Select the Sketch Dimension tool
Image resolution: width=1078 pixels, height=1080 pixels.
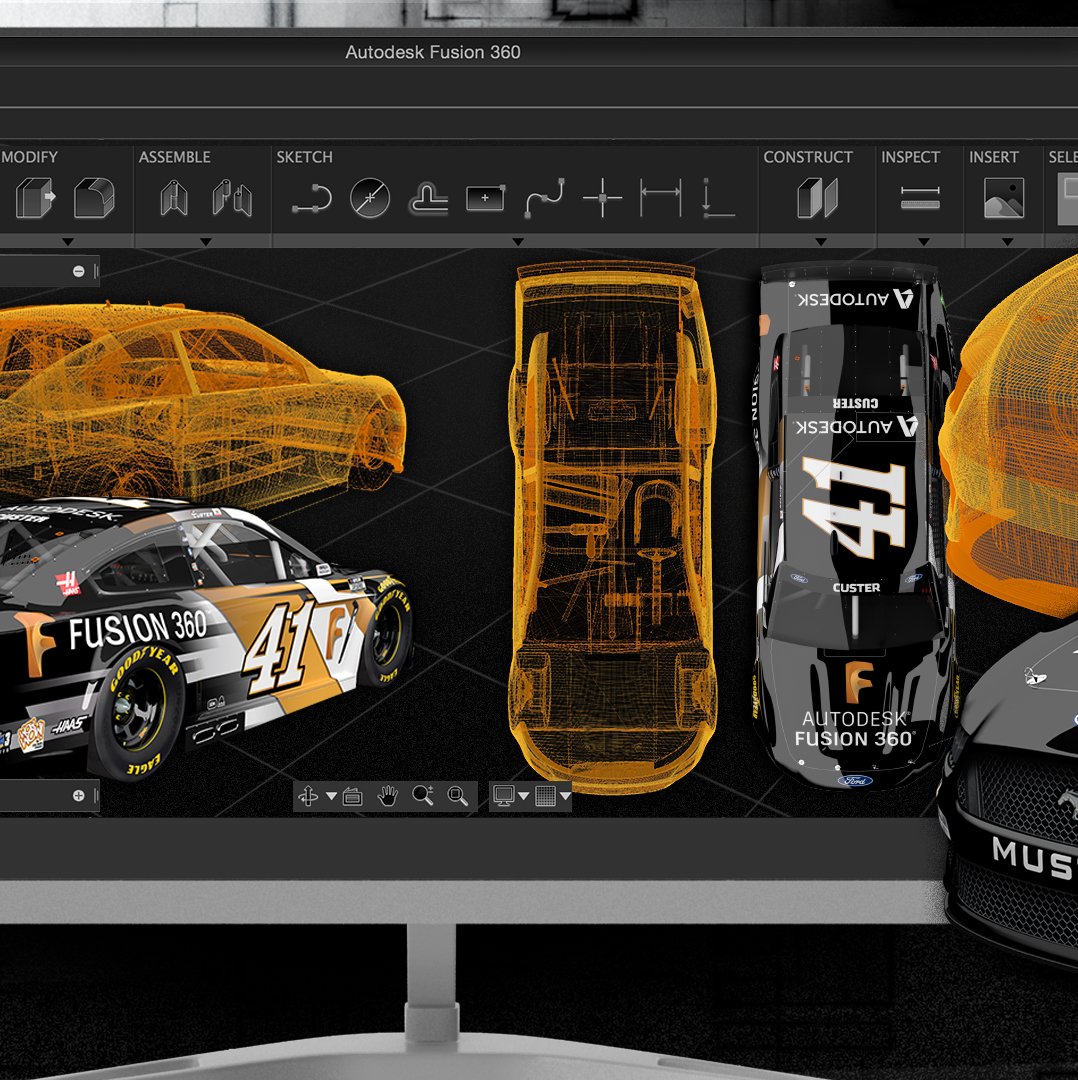(660, 198)
